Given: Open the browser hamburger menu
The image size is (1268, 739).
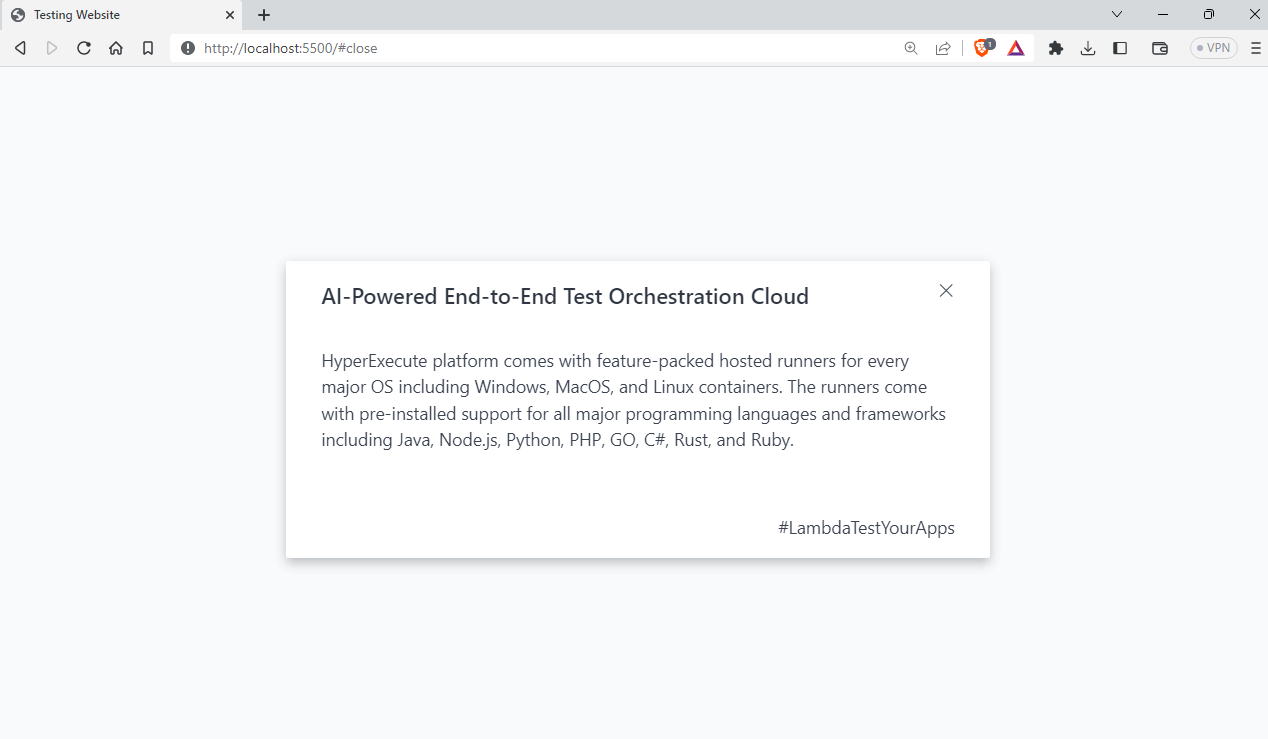Looking at the screenshot, I should (1256, 48).
